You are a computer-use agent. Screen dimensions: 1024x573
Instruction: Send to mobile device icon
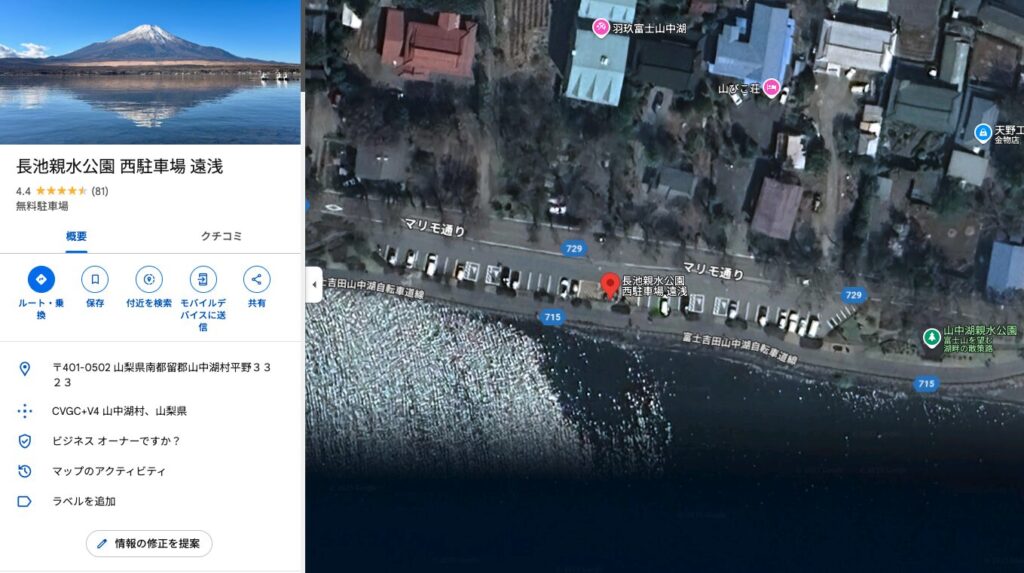pos(203,279)
